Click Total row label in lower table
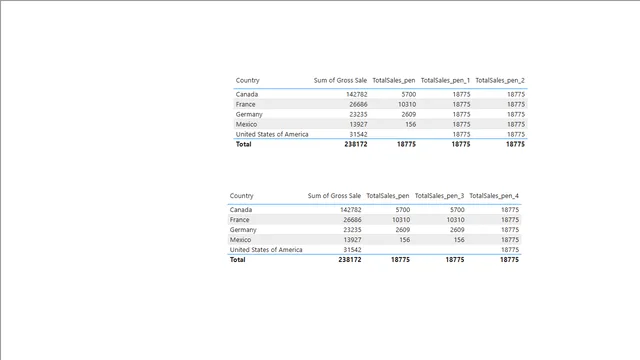640x360 pixels. click(x=237, y=260)
